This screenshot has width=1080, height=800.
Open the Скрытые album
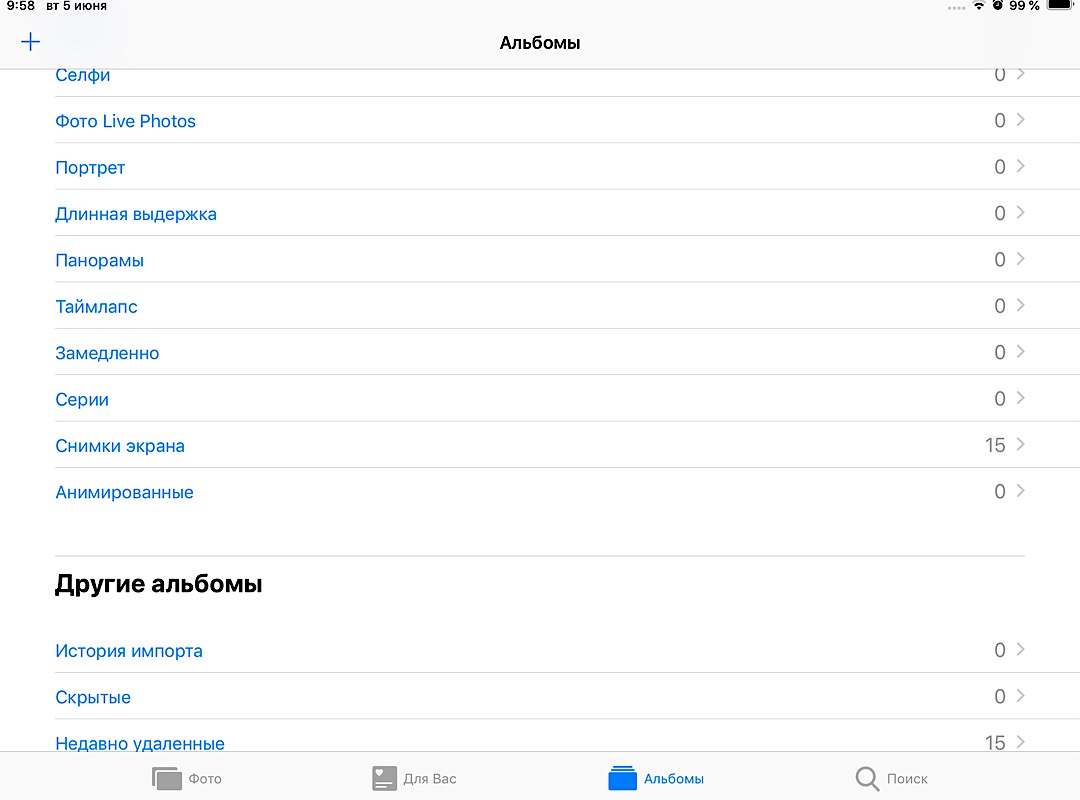[x=93, y=697]
